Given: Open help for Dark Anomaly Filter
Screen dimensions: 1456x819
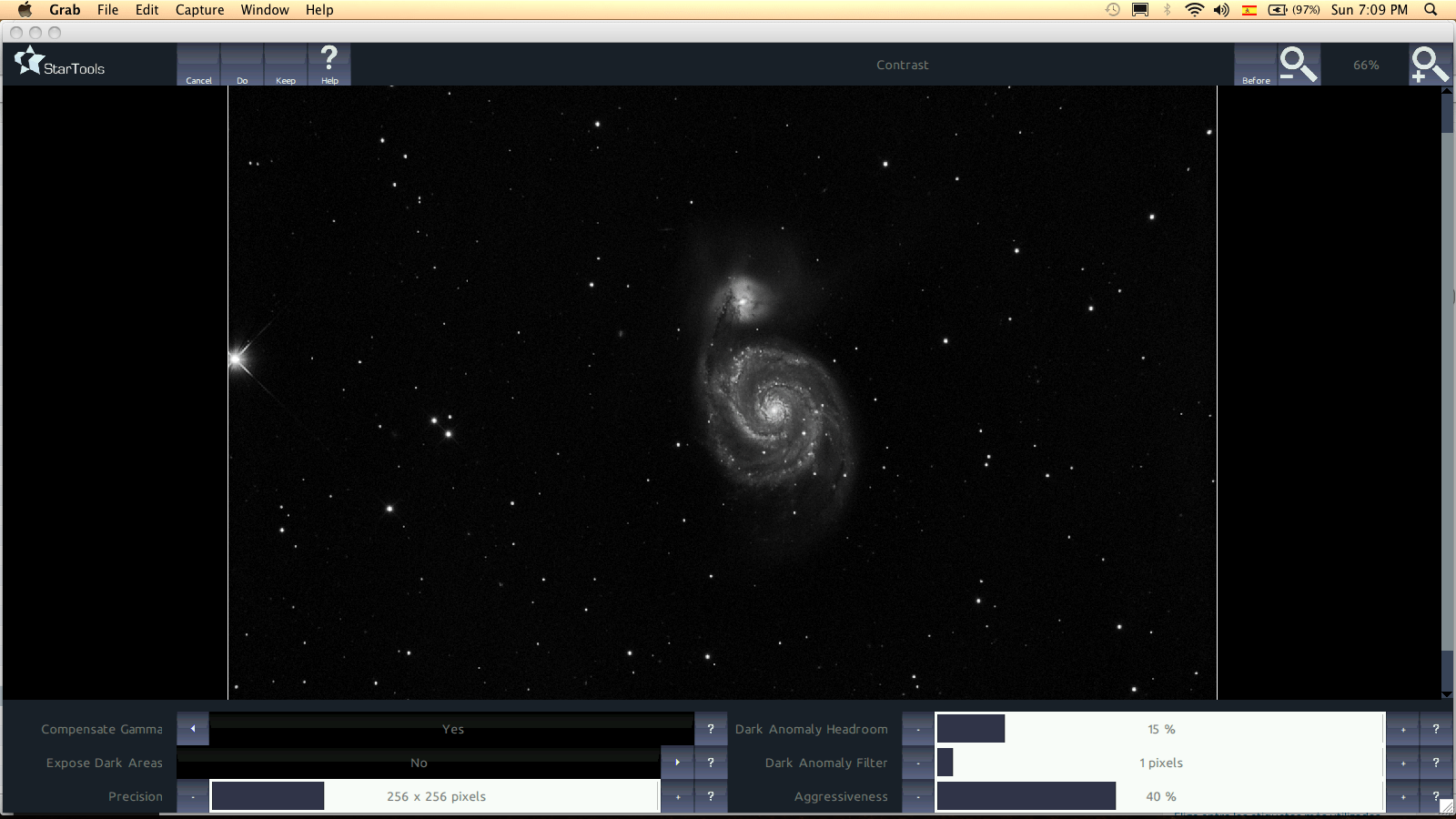Looking at the screenshot, I should click(1436, 763).
